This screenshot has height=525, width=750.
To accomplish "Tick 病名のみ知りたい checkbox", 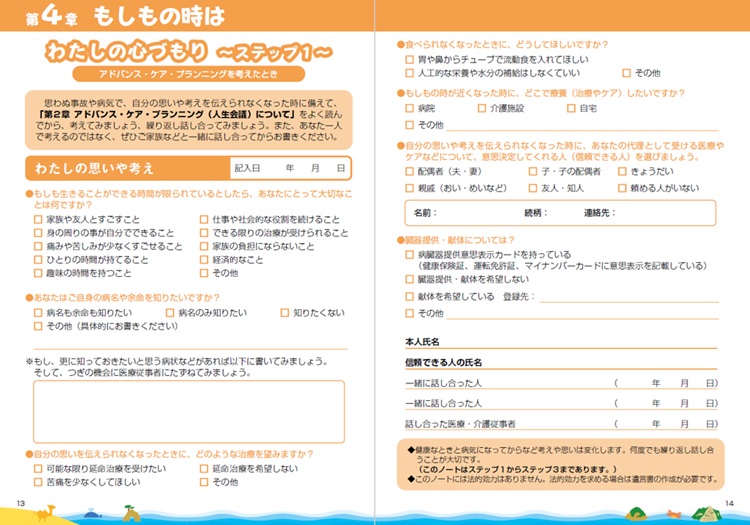I will pos(170,312).
